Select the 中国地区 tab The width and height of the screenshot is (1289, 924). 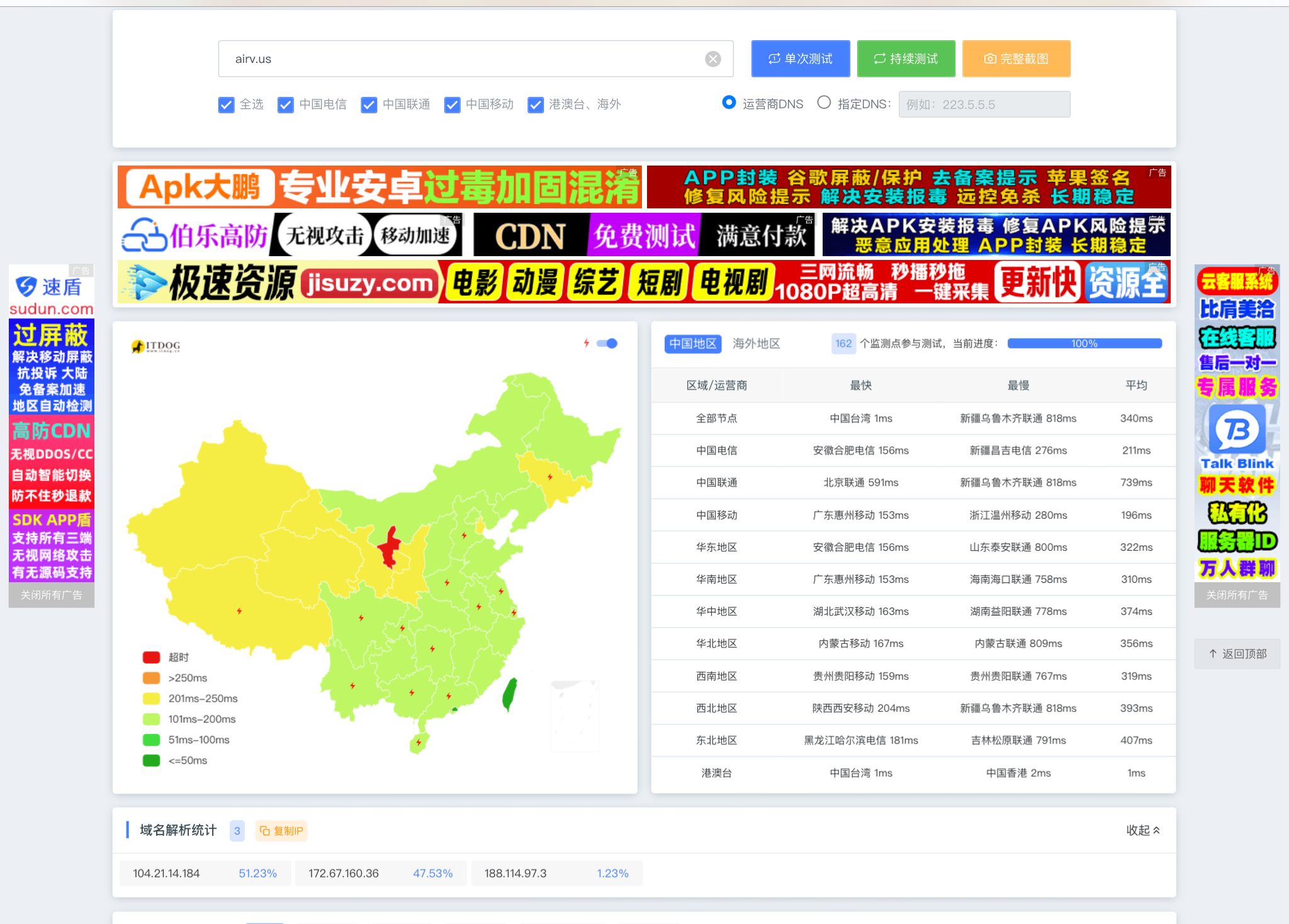[692, 344]
